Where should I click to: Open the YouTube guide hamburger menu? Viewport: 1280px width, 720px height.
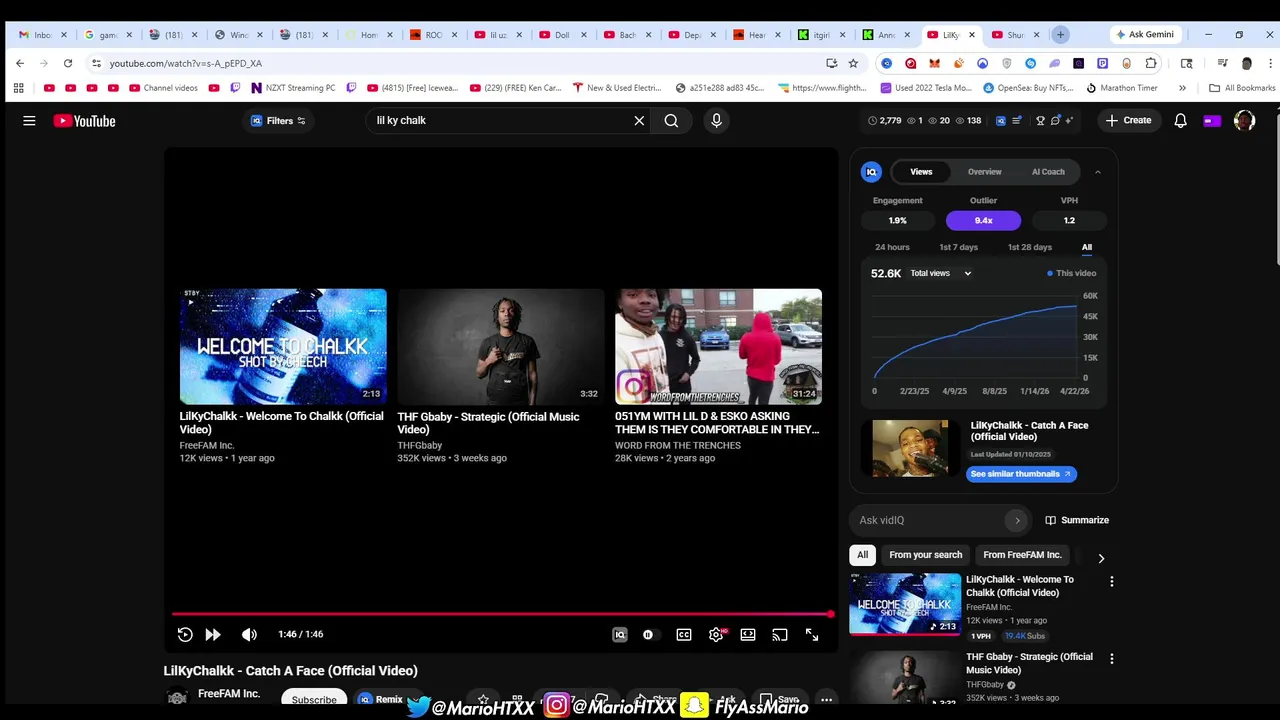(x=29, y=121)
